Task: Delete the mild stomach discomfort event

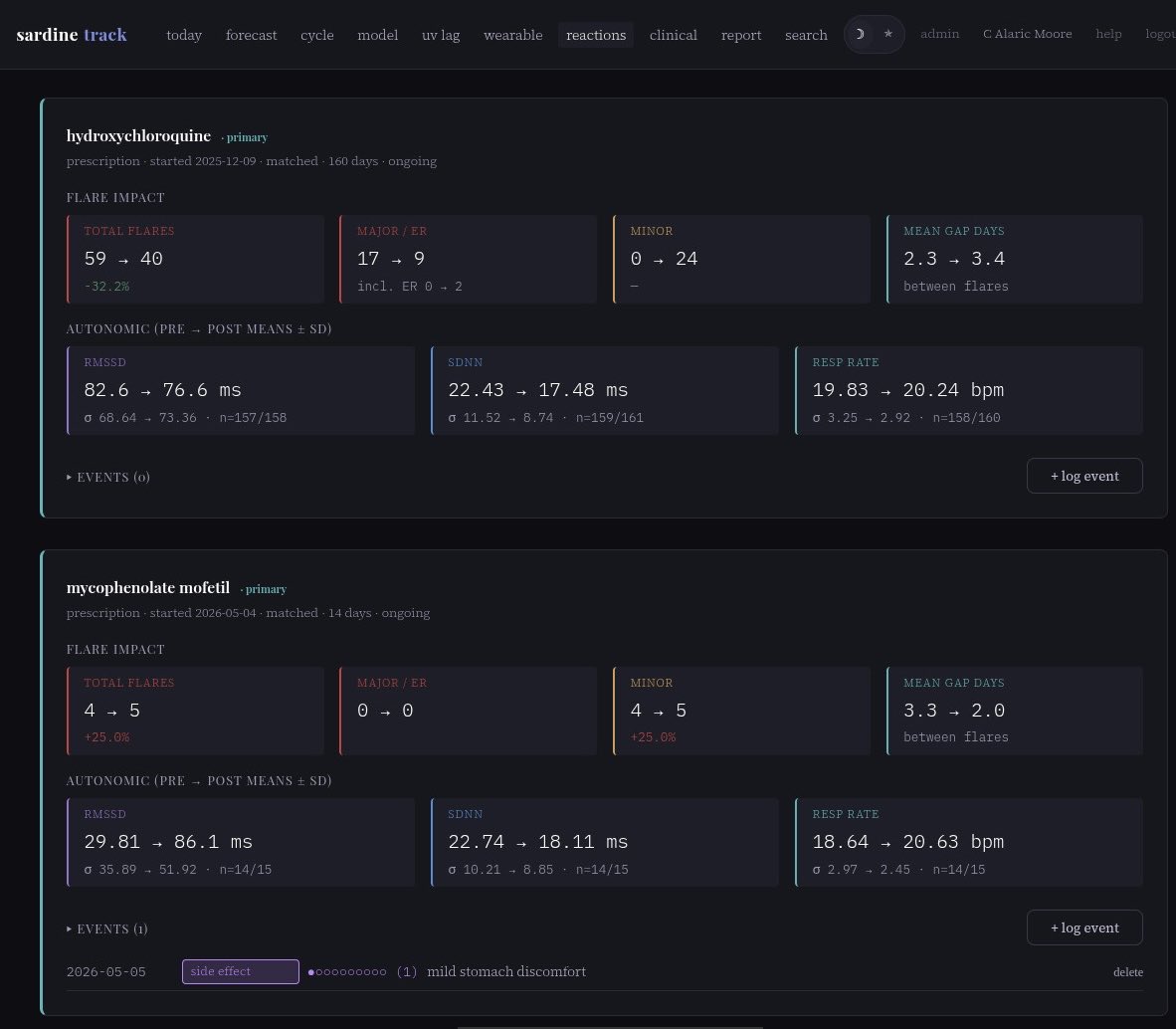Action: tap(1128, 972)
